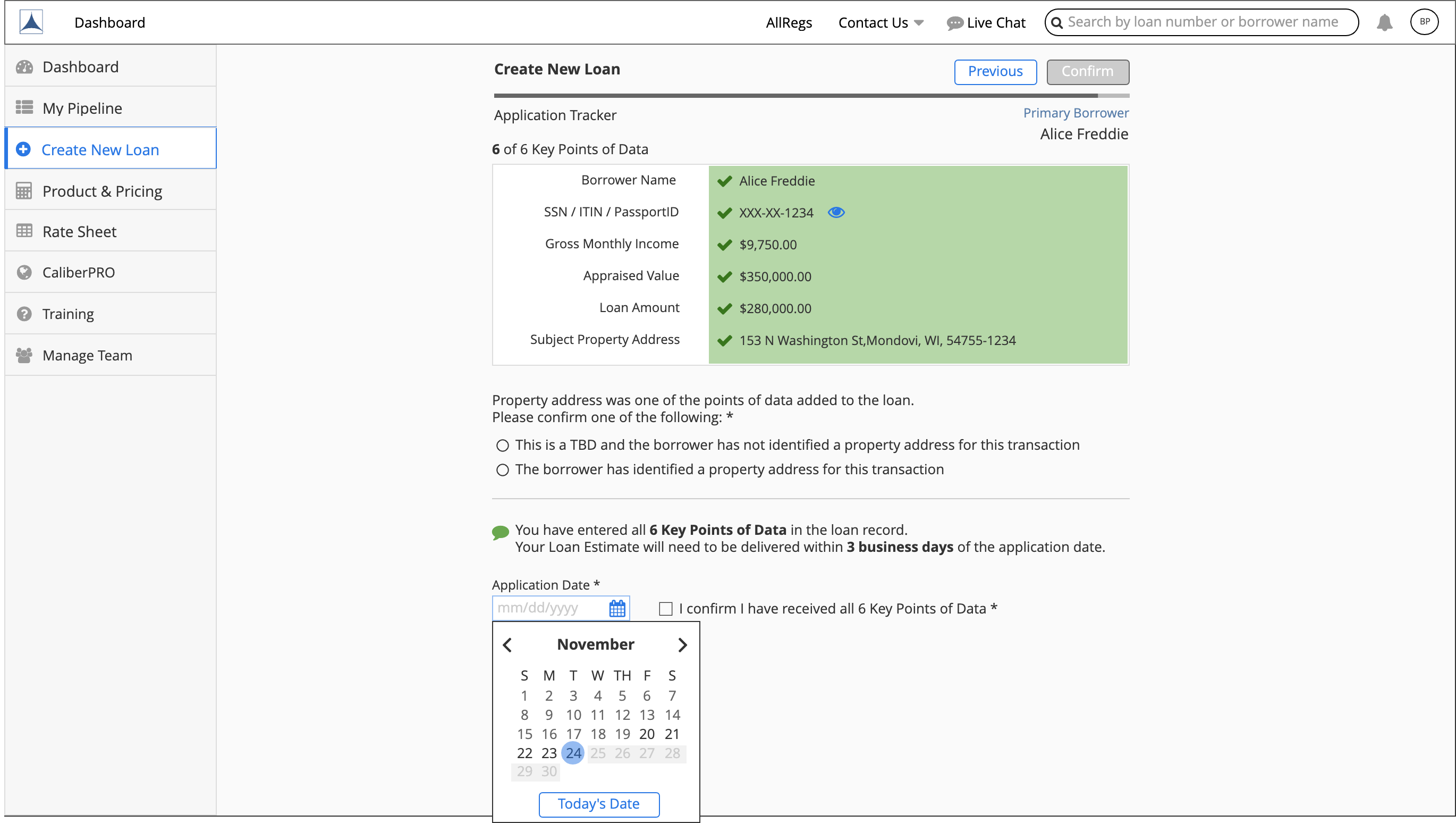Select the TBD property address option

pyautogui.click(x=503, y=446)
